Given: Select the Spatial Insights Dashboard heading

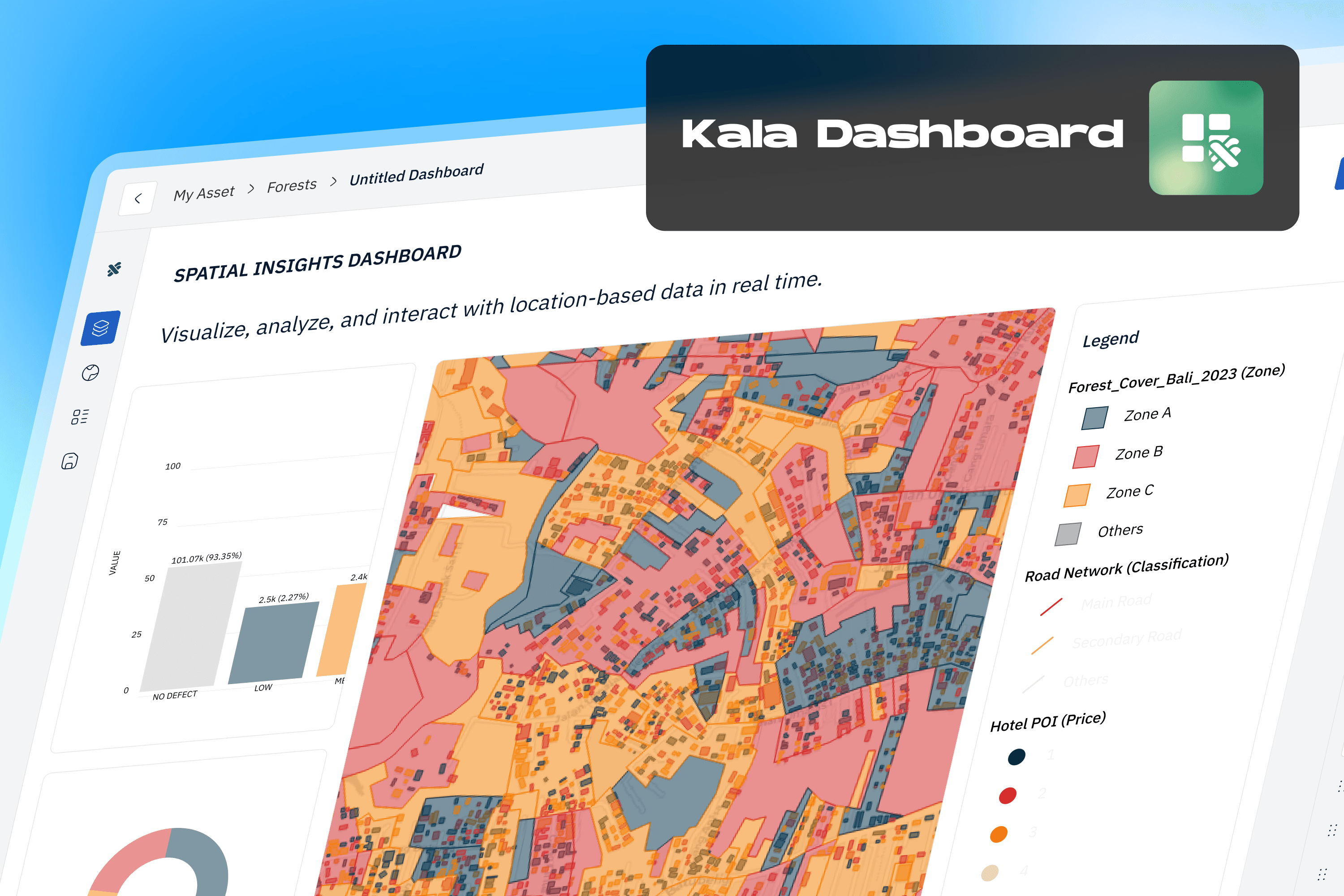Looking at the screenshot, I should click(x=318, y=263).
